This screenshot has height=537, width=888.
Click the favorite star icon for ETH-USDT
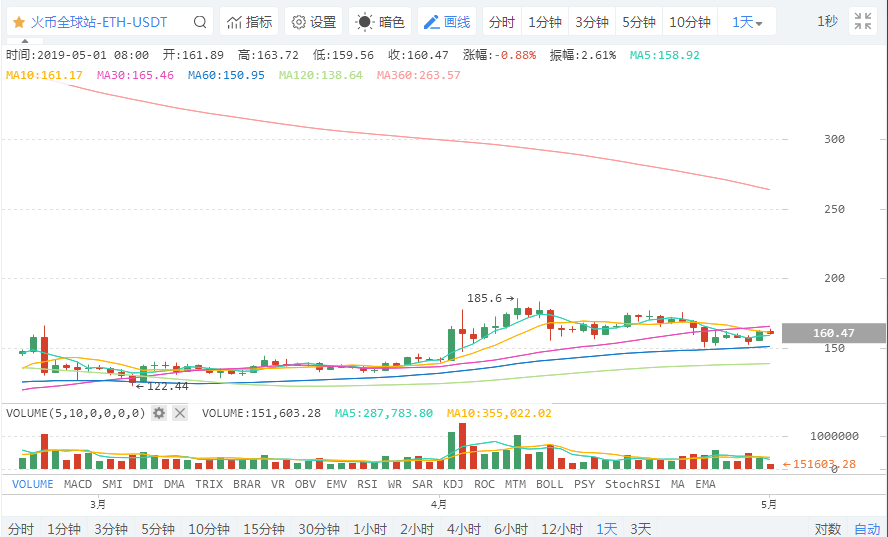pos(19,22)
